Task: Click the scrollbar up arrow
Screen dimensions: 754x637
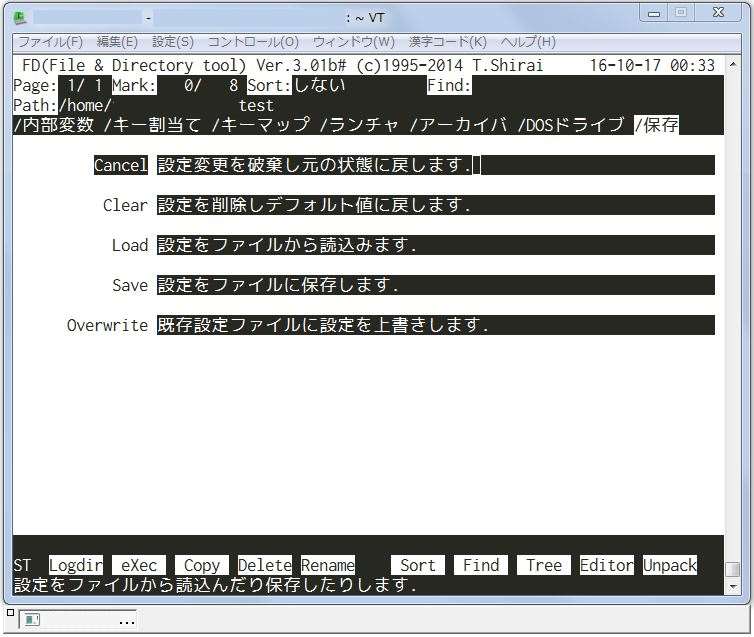Action: [x=732, y=63]
